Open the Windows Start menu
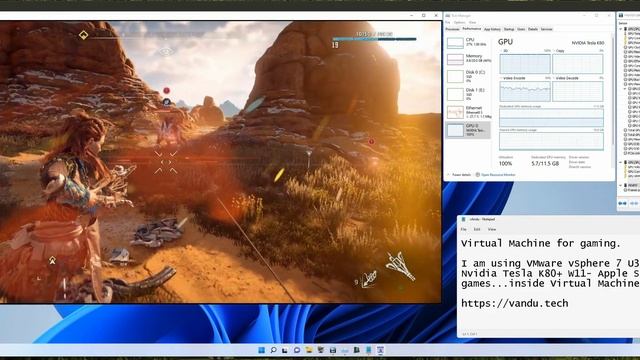 click(x=262, y=350)
